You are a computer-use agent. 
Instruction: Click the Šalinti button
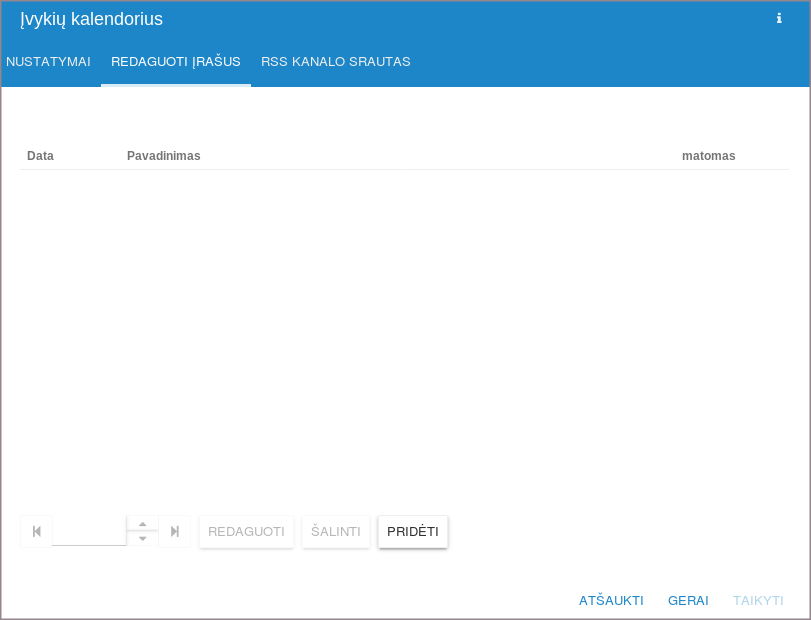(x=336, y=532)
